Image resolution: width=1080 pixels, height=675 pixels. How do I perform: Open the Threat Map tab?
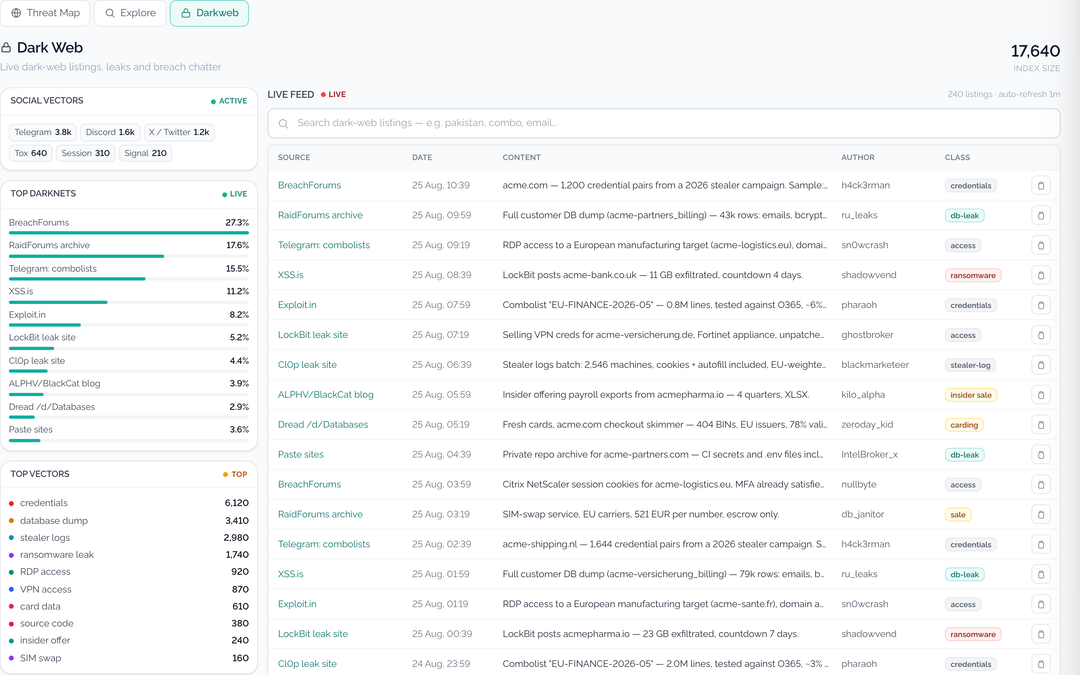point(45,13)
